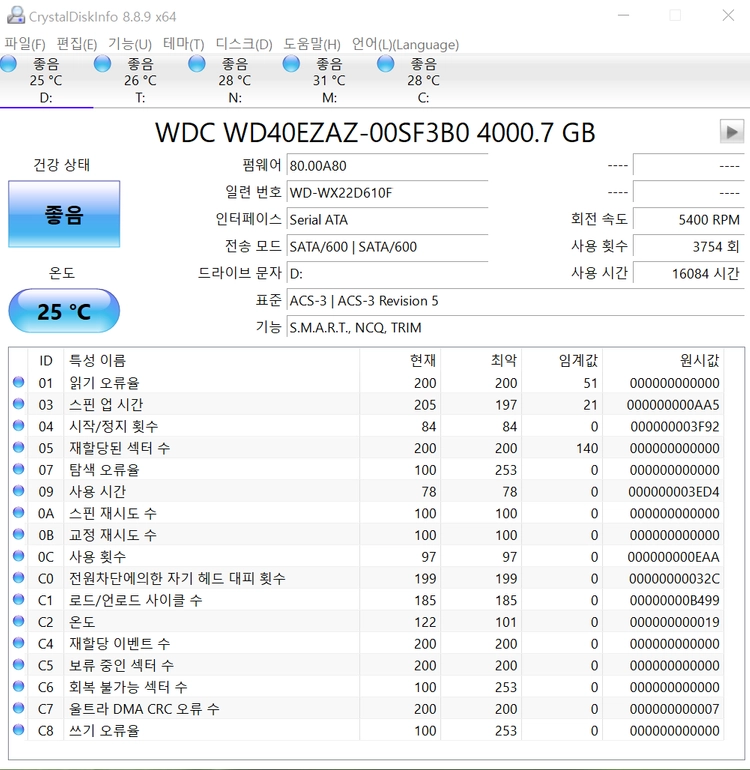Click the power on hours 16084 시간

(x=689, y=274)
